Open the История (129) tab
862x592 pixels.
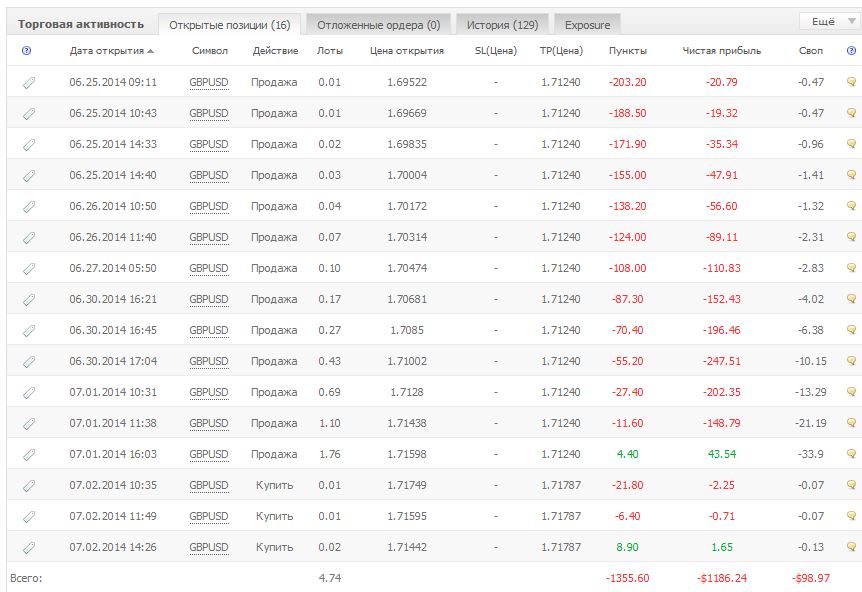tap(502, 25)
